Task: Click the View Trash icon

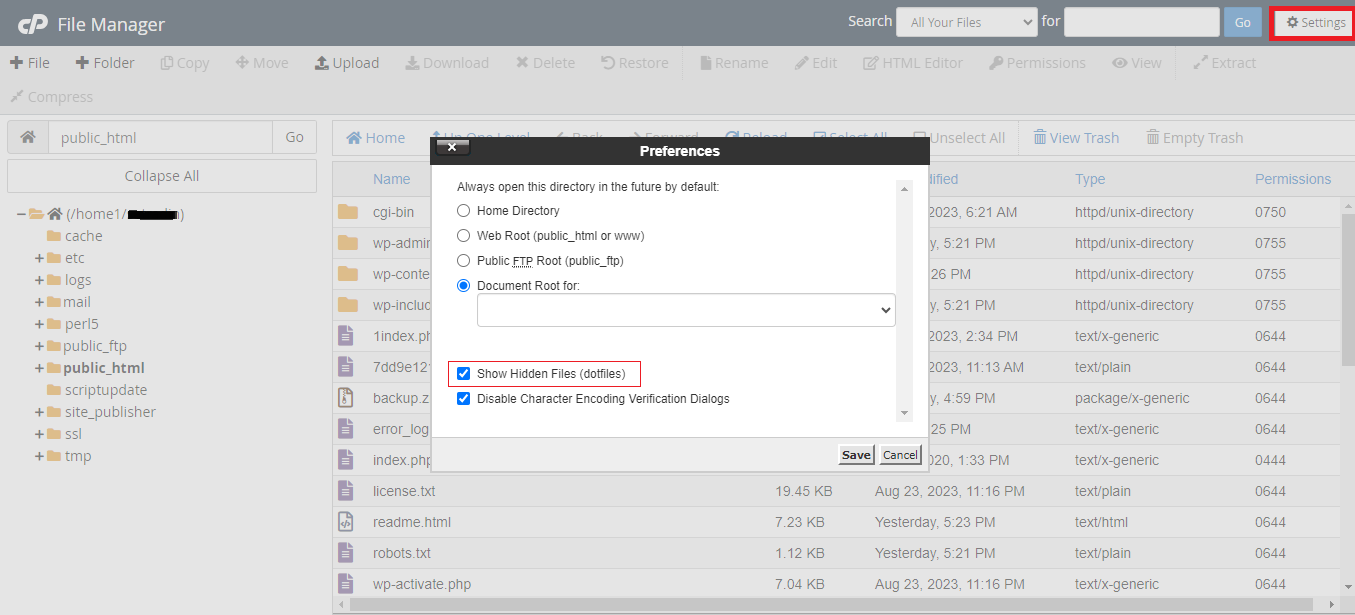Action: pyautogui.click(x=1076, y=137)
